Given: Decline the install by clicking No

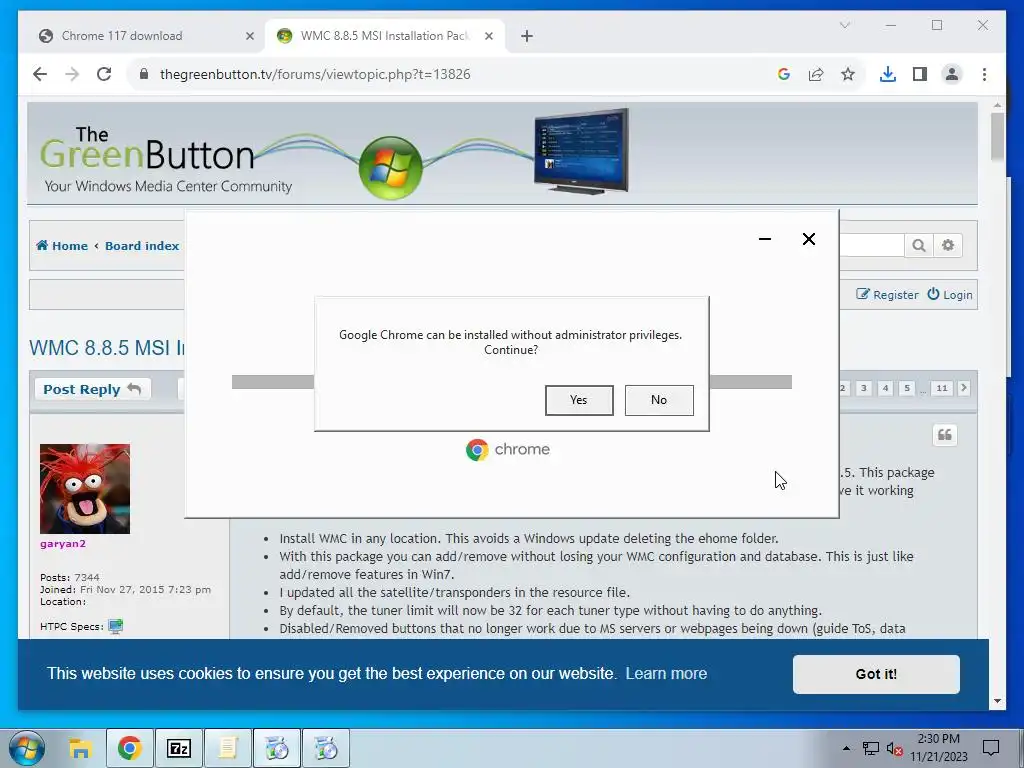Looking at the screenshot, I should click(659, 400).
